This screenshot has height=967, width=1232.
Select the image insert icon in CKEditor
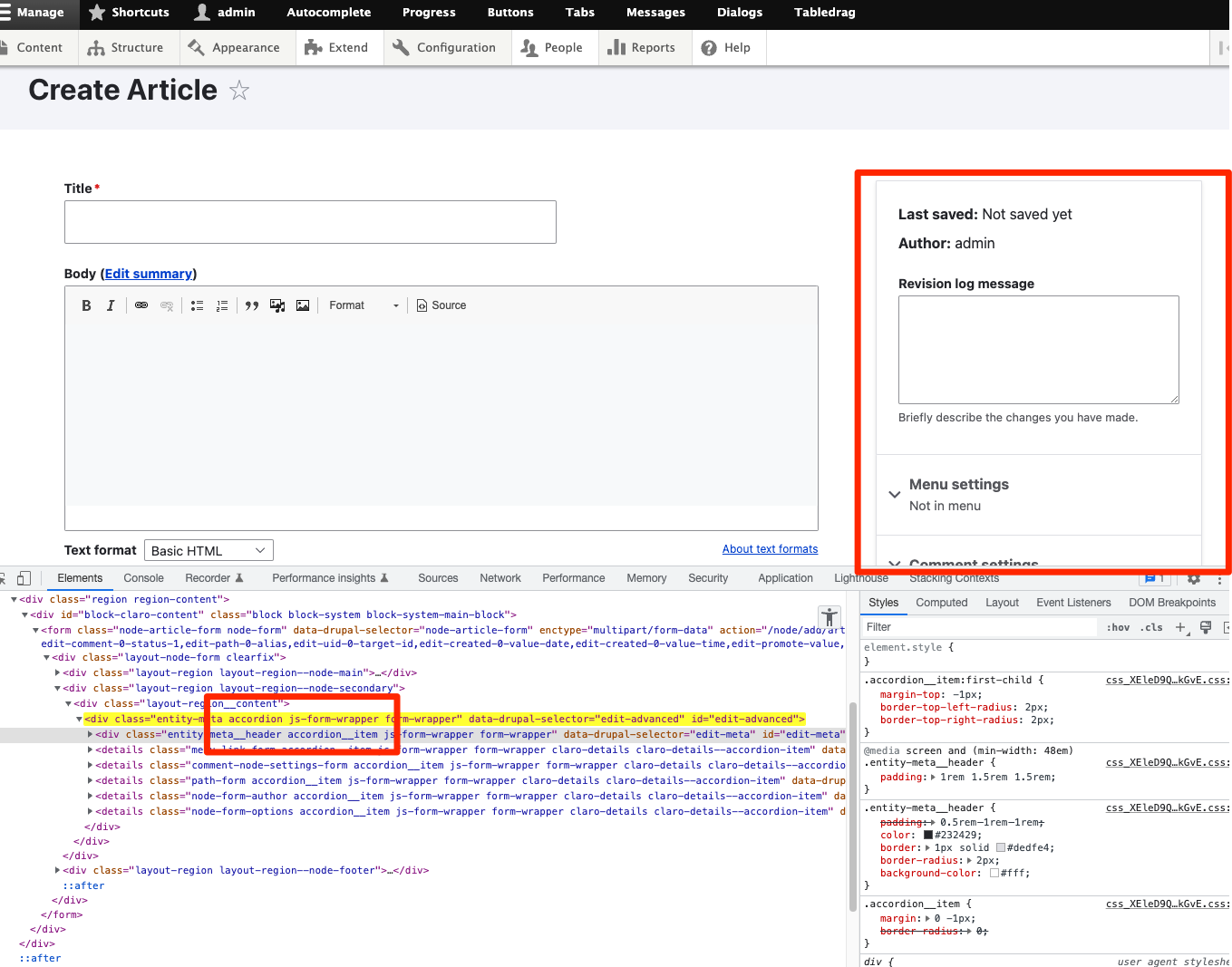[x=302, y=305]
